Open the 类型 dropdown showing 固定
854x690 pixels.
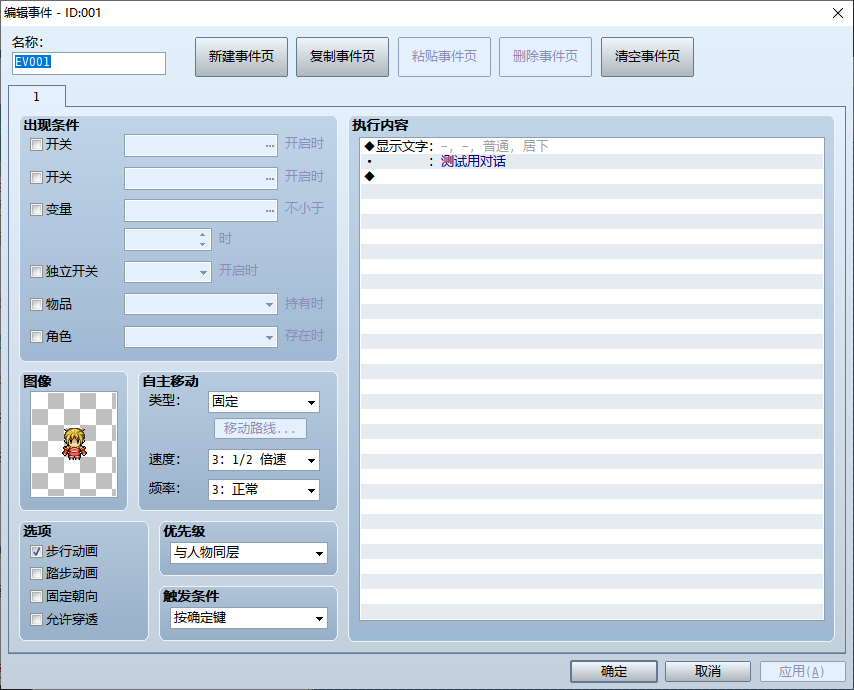tap(264, 402)
